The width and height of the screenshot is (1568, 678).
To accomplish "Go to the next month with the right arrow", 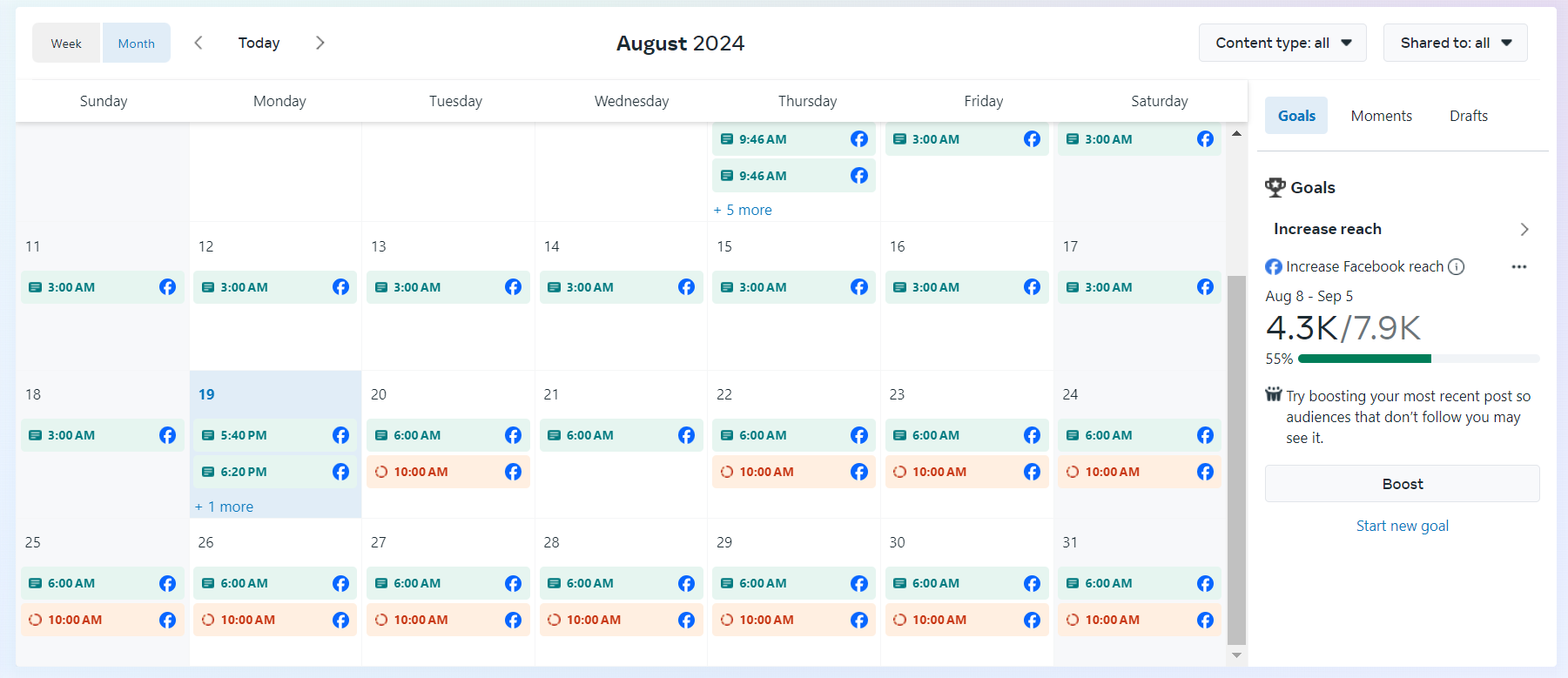I will [x=320, y=43].
